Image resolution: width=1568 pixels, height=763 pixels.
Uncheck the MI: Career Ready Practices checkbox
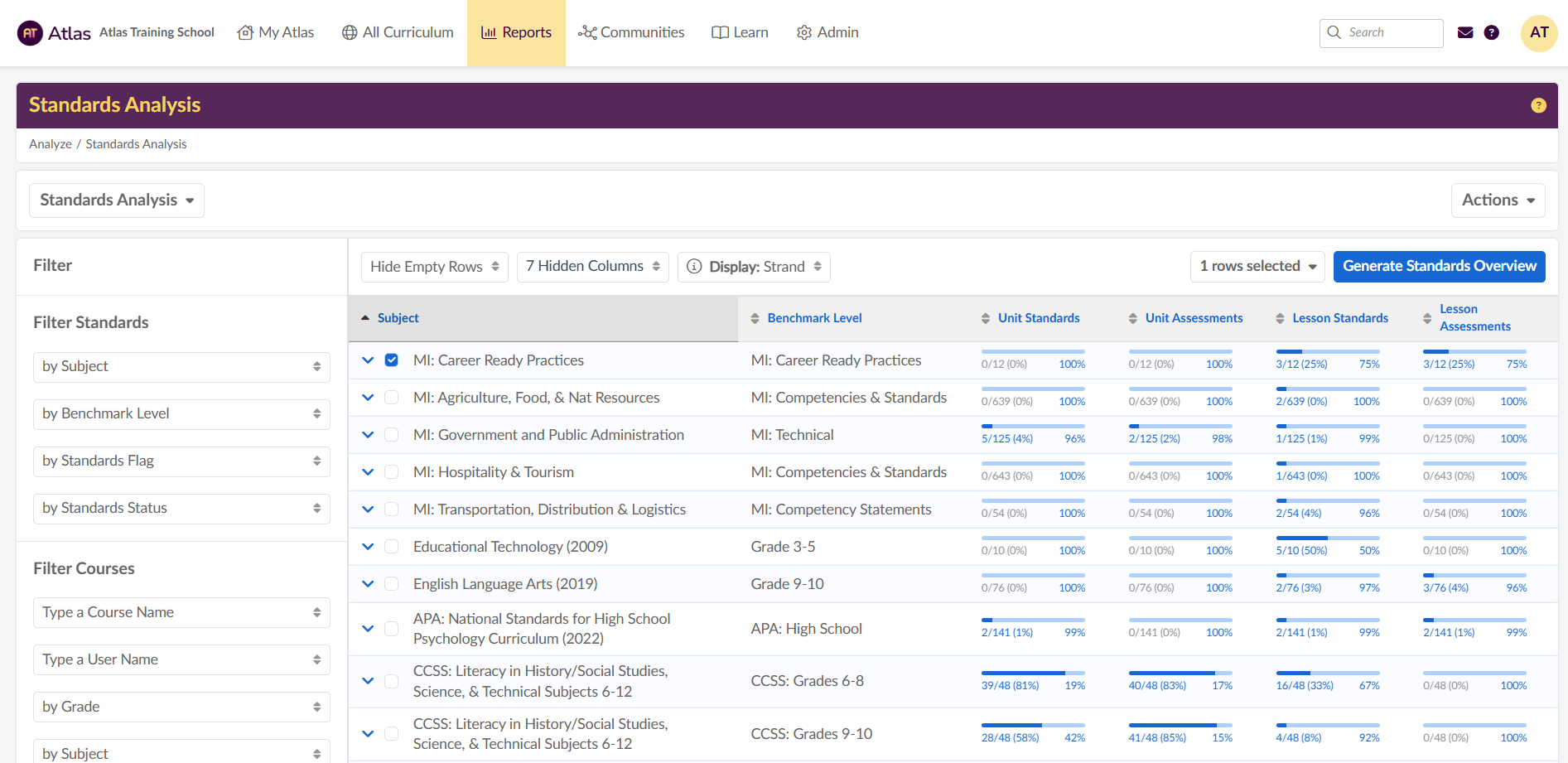coord(392,360)
